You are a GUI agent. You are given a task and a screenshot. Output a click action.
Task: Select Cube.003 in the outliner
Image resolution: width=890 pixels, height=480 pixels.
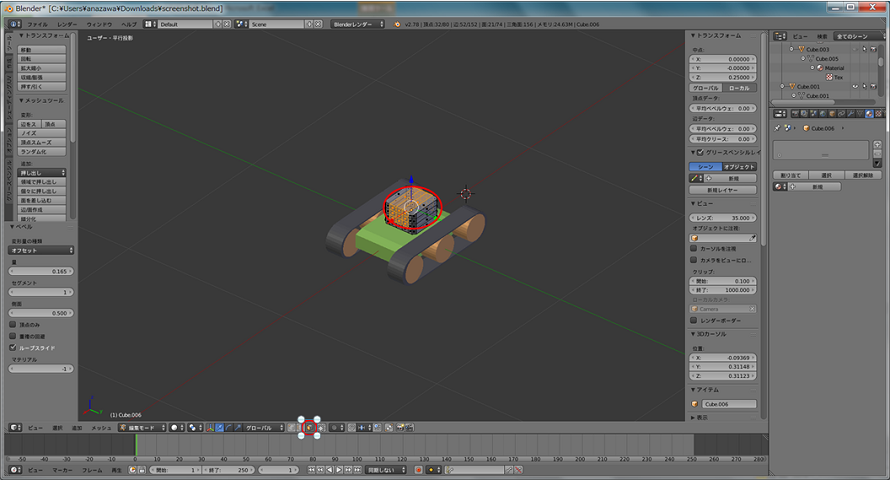pos(817,48)
